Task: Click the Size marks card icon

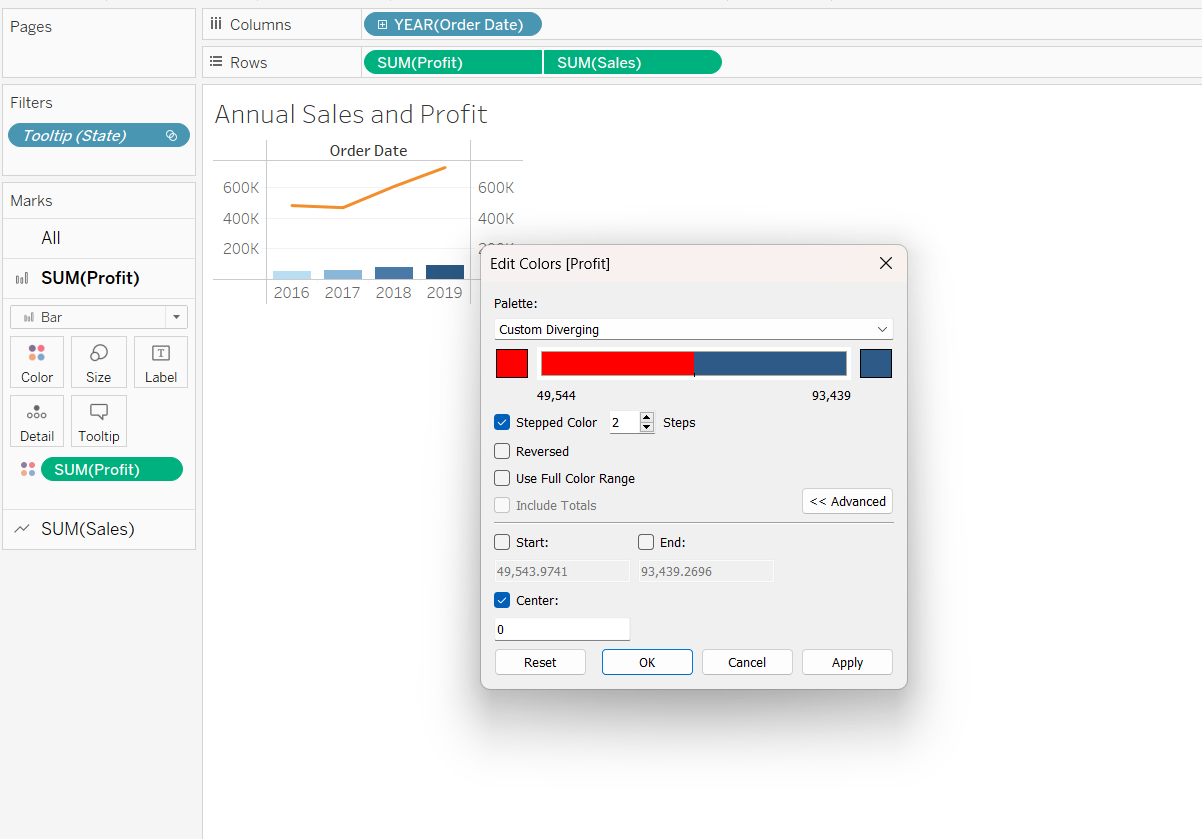Action: 99,362
